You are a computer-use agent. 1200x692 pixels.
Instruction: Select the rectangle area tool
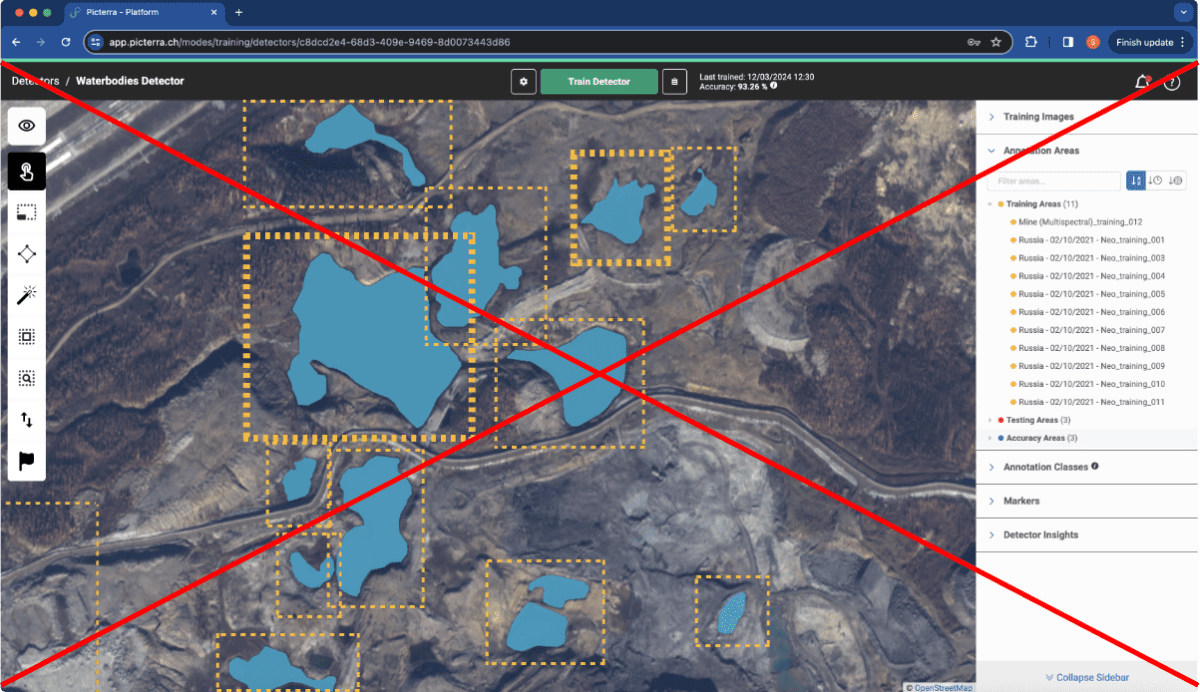click(27, 212)
